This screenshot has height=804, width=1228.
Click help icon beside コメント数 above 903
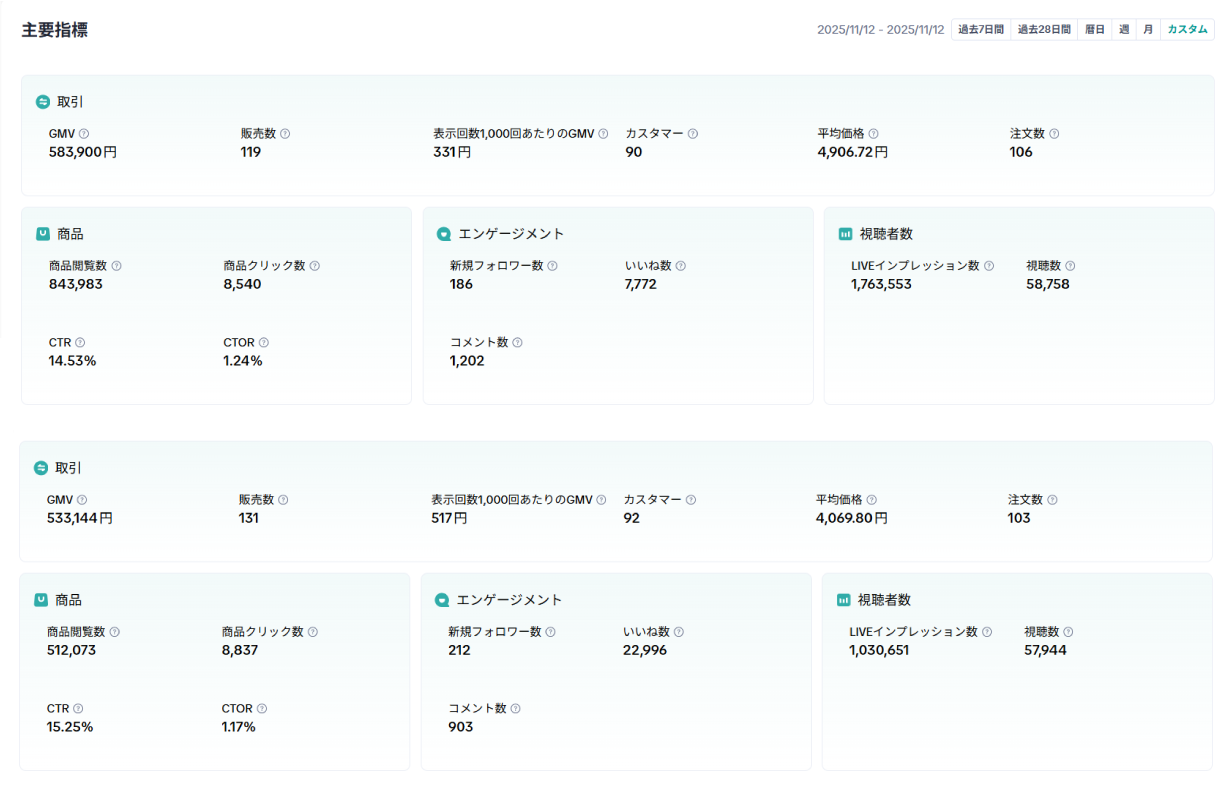pos(515,709)
